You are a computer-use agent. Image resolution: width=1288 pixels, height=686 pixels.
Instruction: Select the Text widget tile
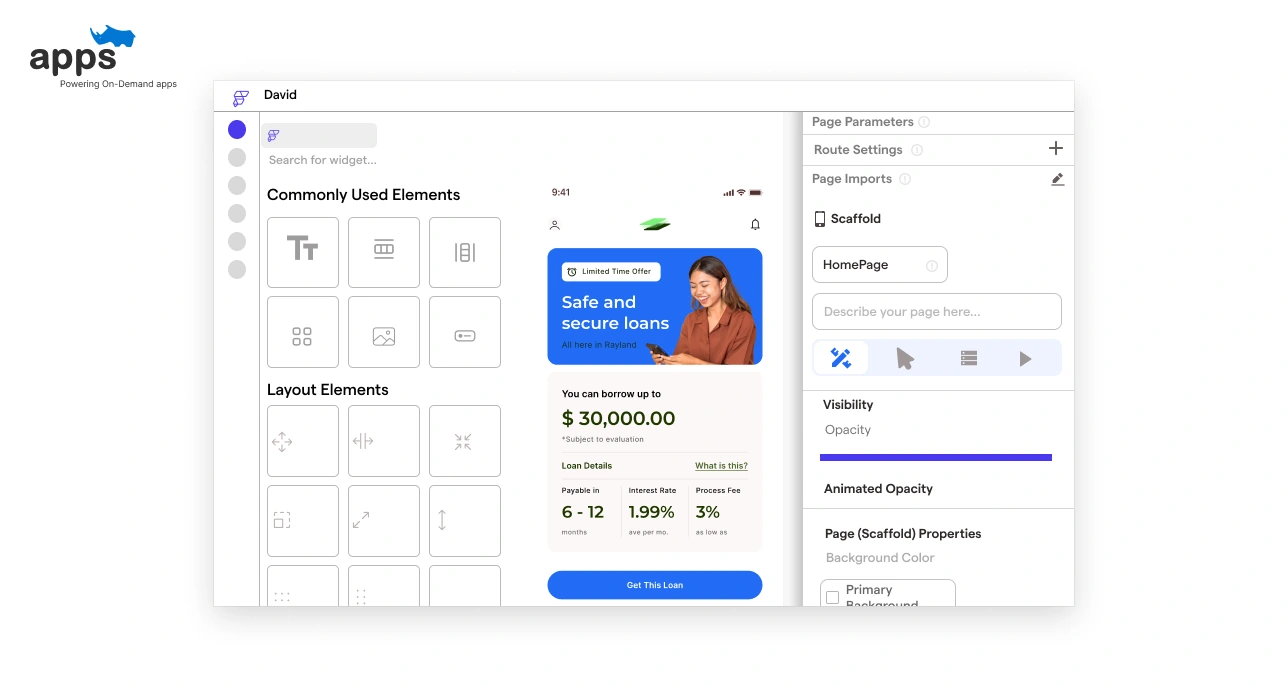click(302, 252)
